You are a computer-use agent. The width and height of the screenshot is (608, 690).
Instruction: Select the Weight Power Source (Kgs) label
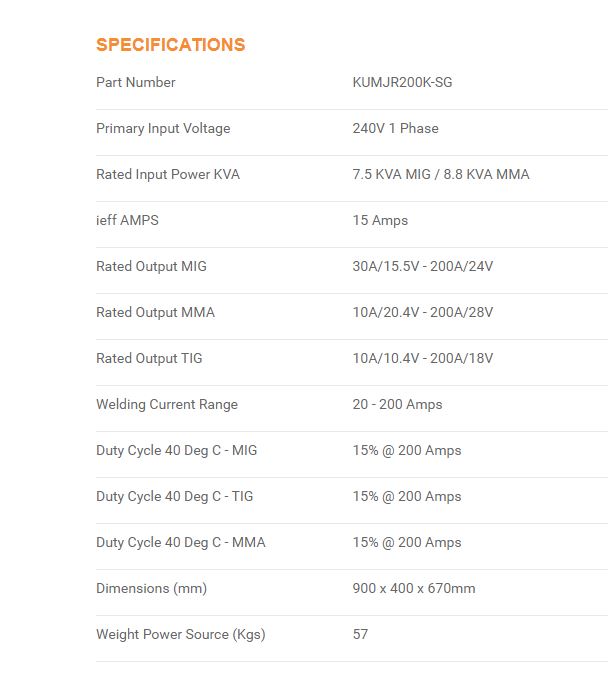click(181, 635)
